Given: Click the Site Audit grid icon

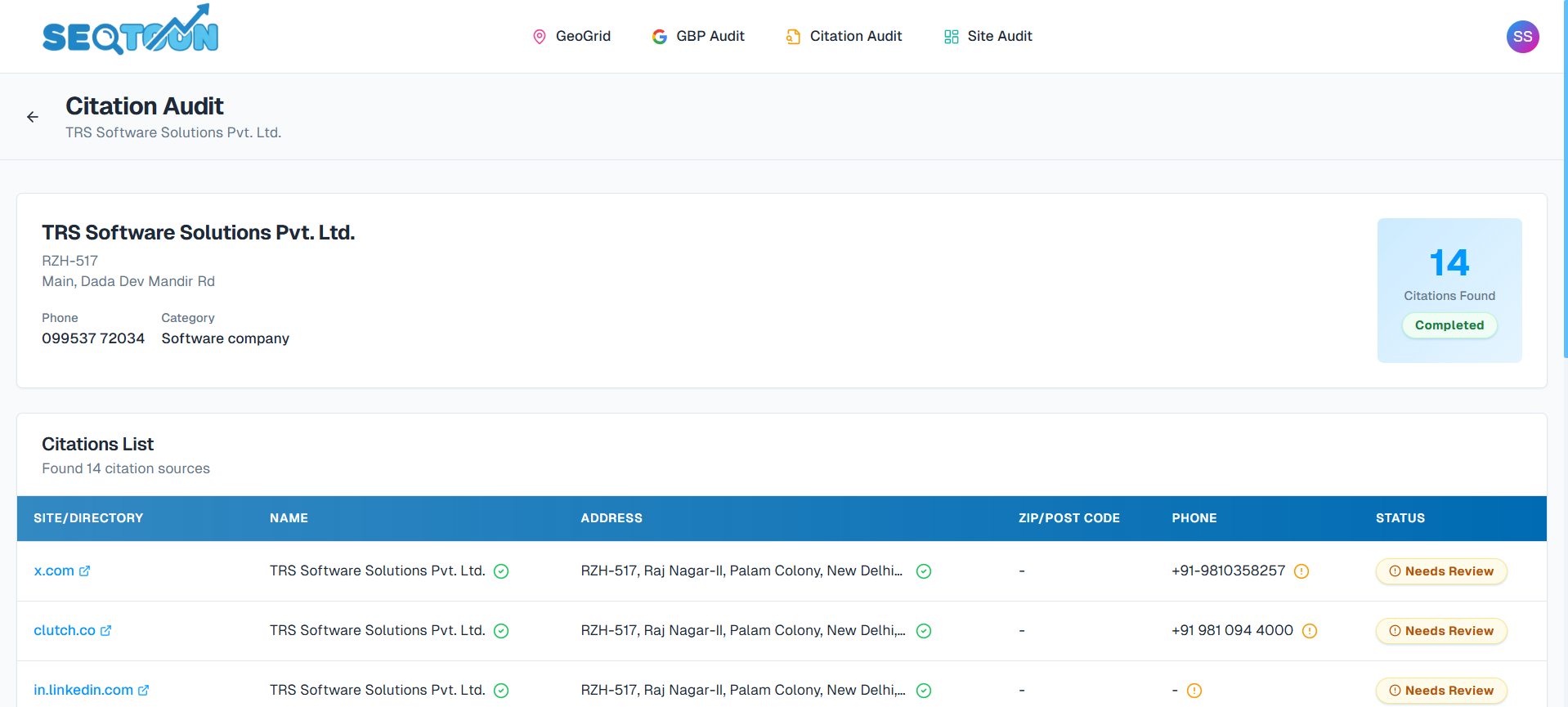Looking at the screenshot, I should 952,37.
